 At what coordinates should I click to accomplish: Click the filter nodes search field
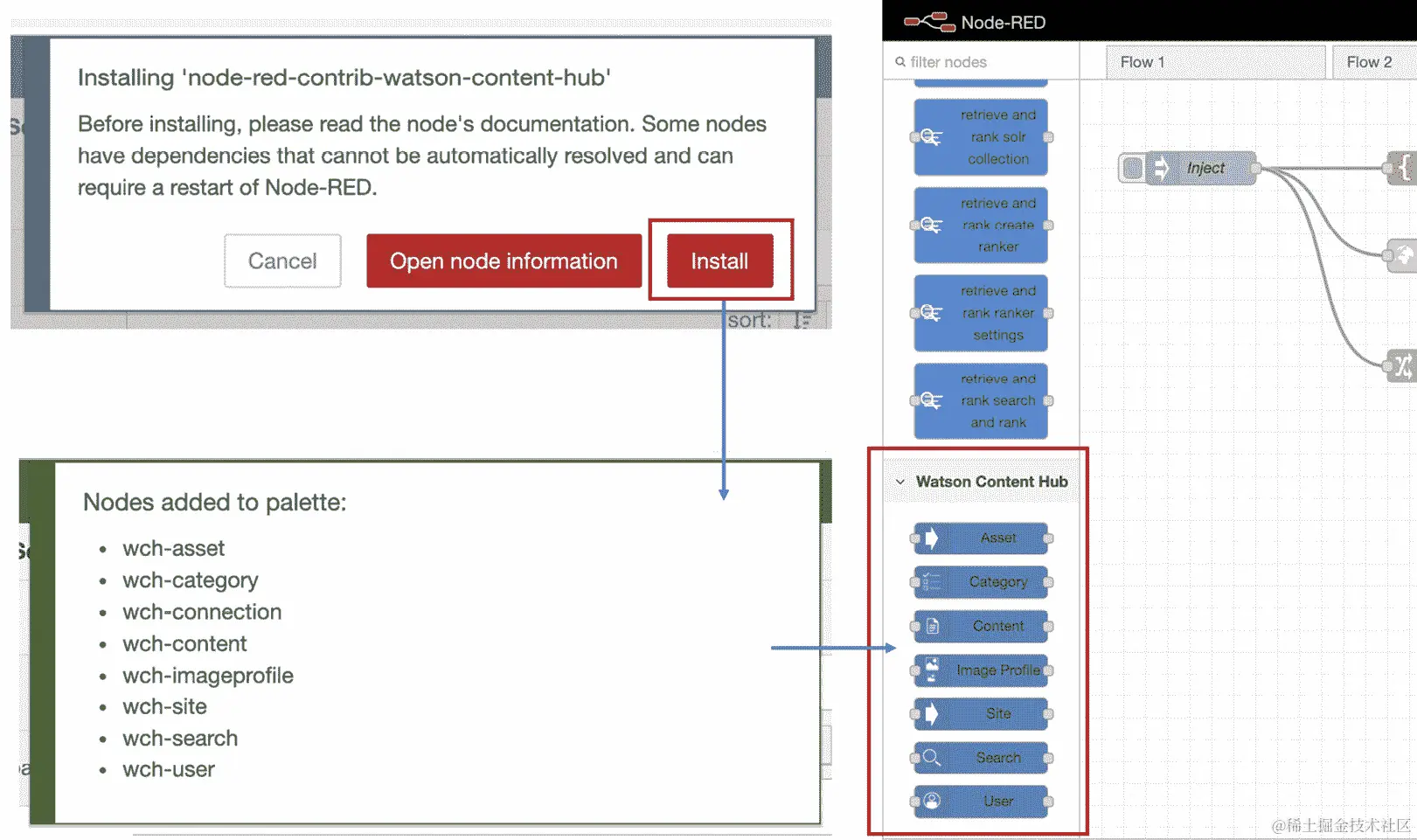(x=981, y=62)
